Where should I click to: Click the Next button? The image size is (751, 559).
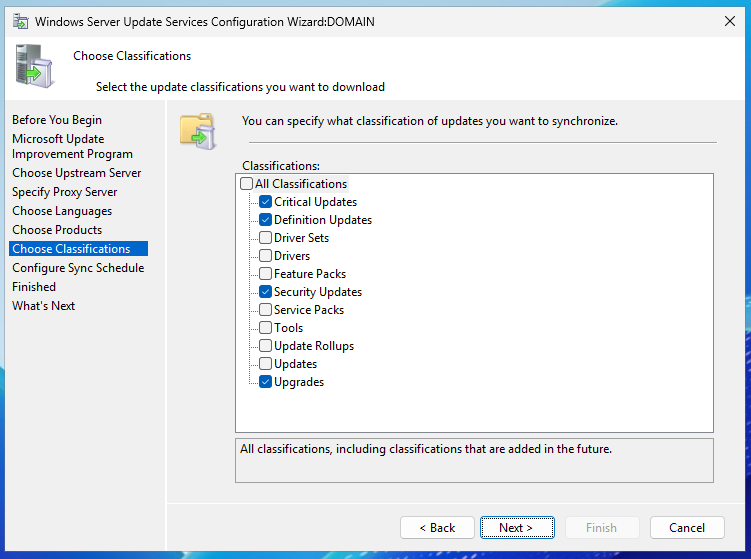click(515, 528)
